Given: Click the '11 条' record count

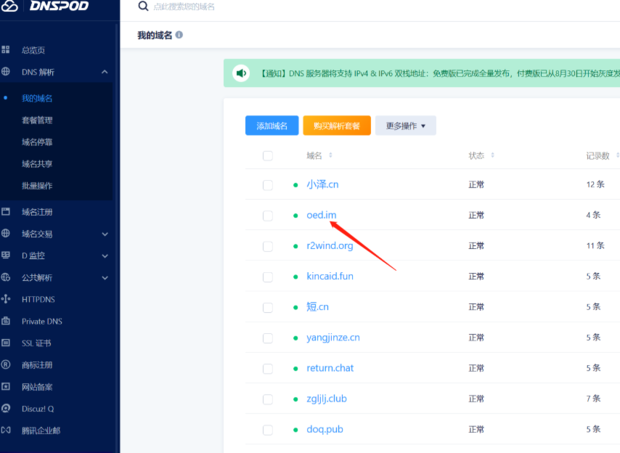Looking at the screenshot, I should pos(595,245).
